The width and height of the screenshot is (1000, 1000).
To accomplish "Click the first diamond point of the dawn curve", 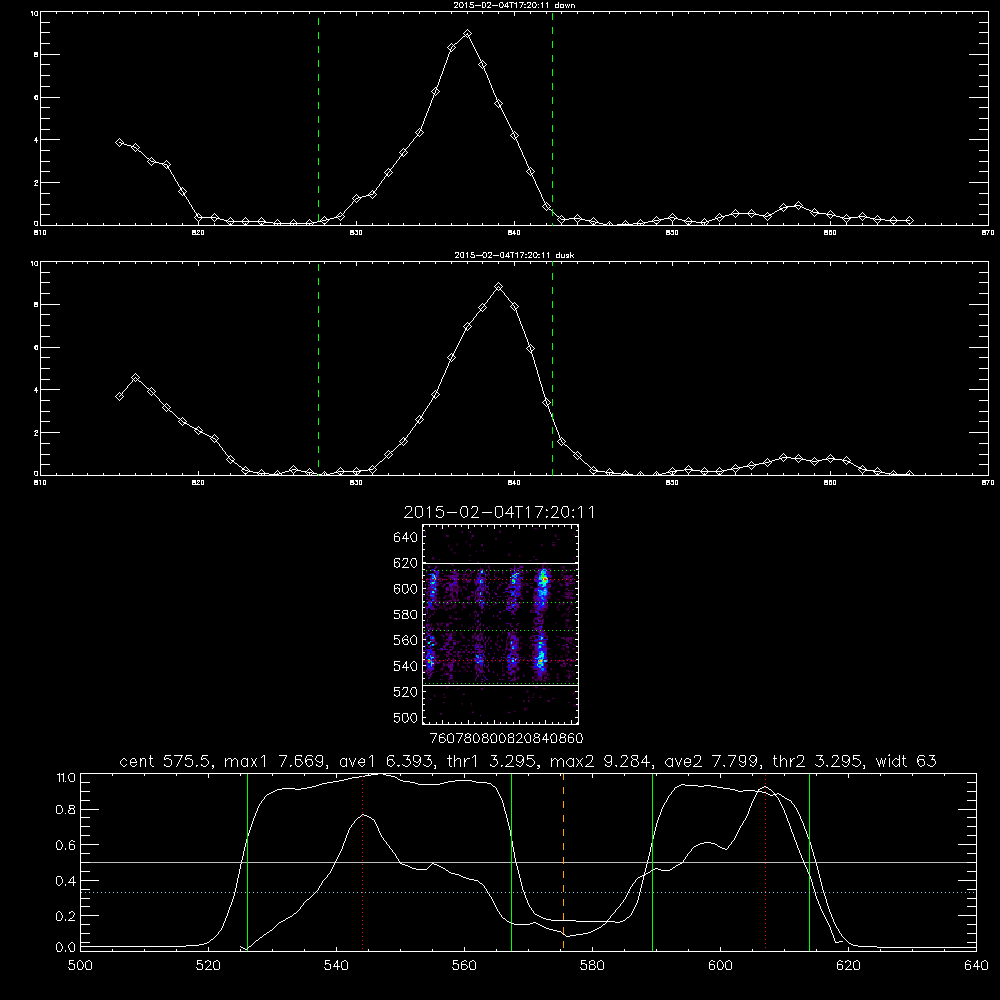I will coord(119,143).
